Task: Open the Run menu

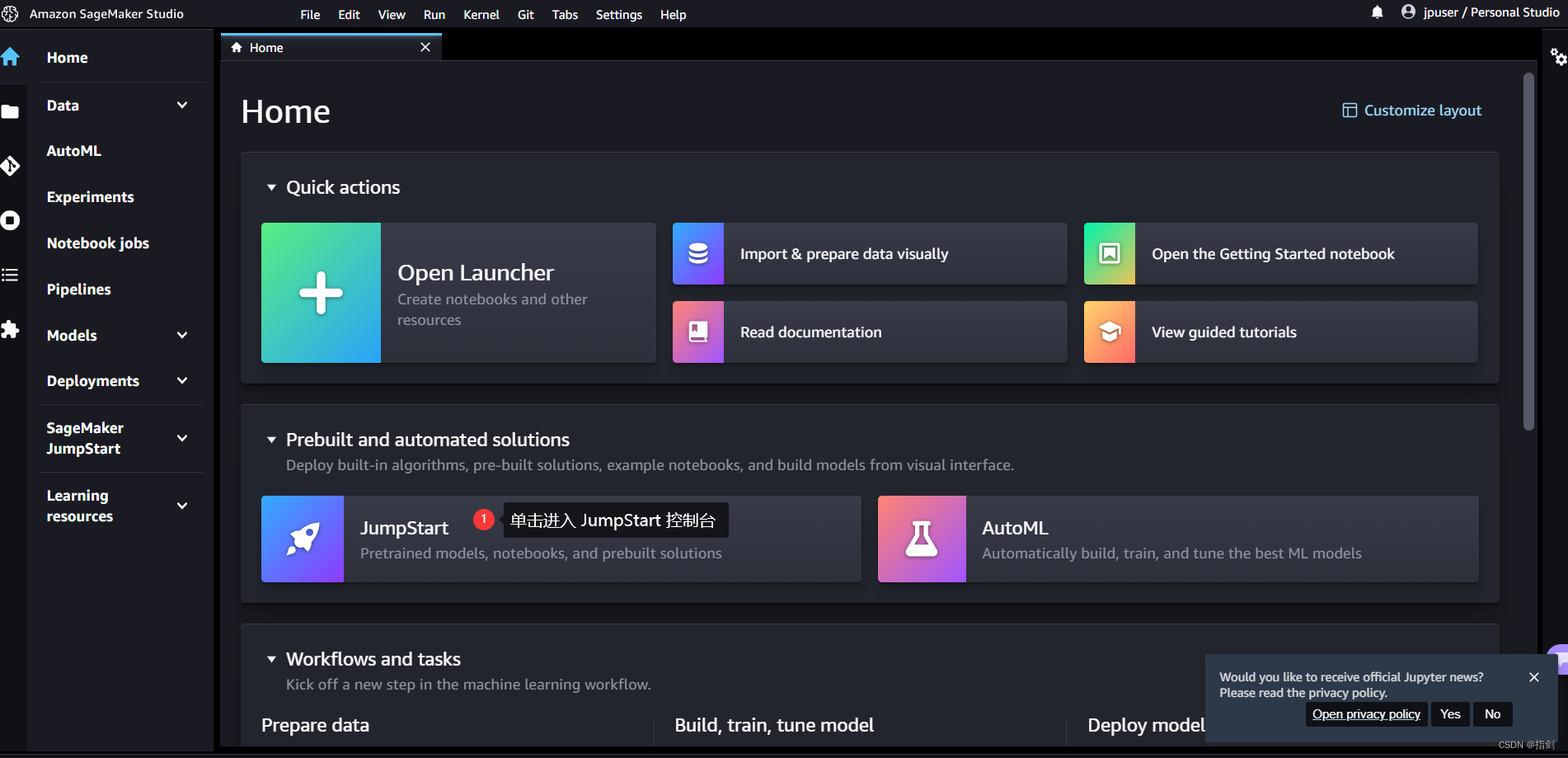Action: point(434,14)
